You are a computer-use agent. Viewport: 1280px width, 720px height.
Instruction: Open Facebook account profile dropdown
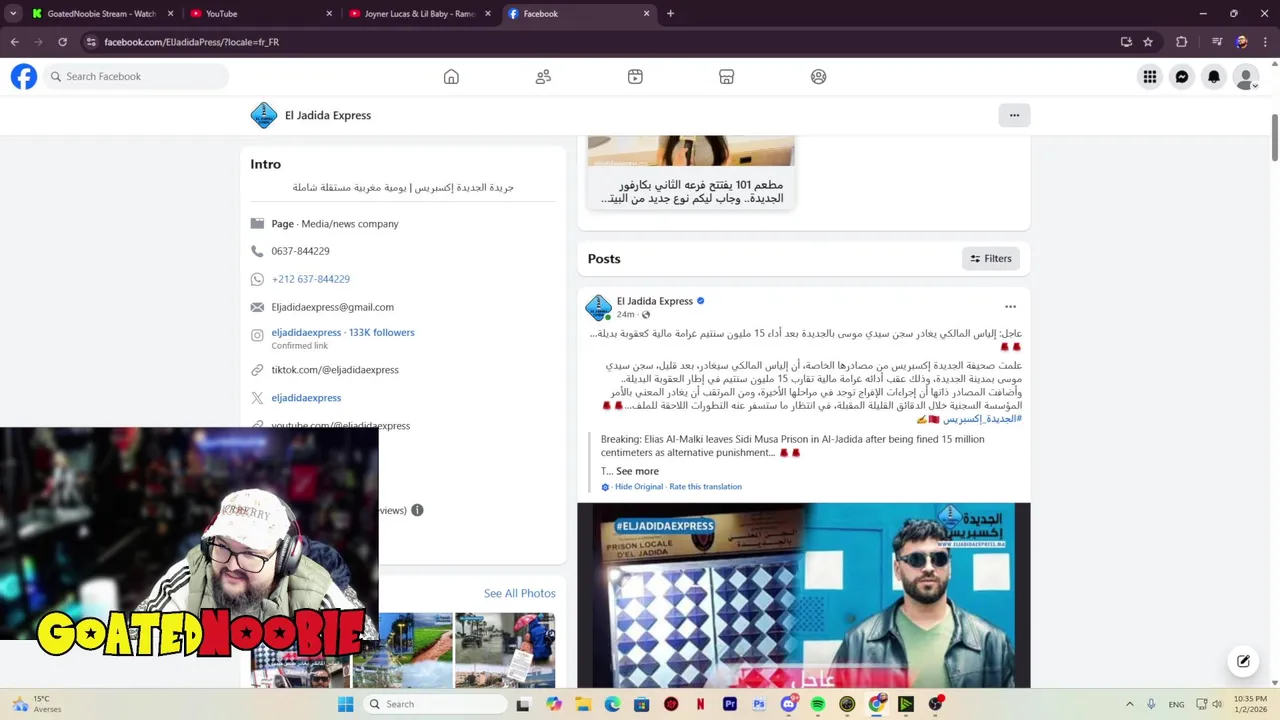tap(1246, 76)
